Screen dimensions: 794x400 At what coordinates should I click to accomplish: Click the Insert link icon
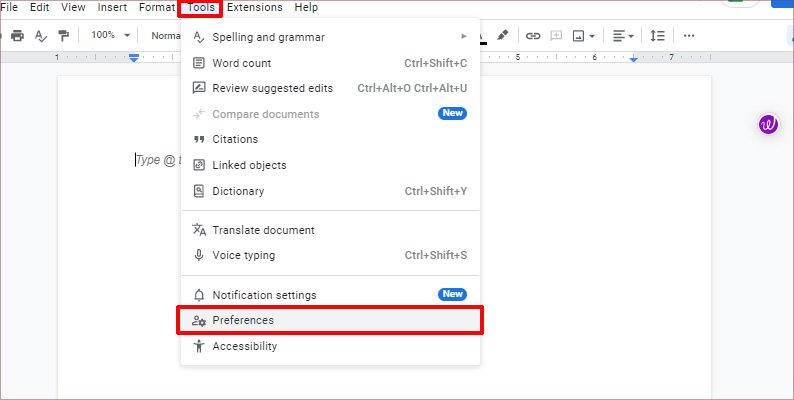pyautogui.click(x=533, y=35)
